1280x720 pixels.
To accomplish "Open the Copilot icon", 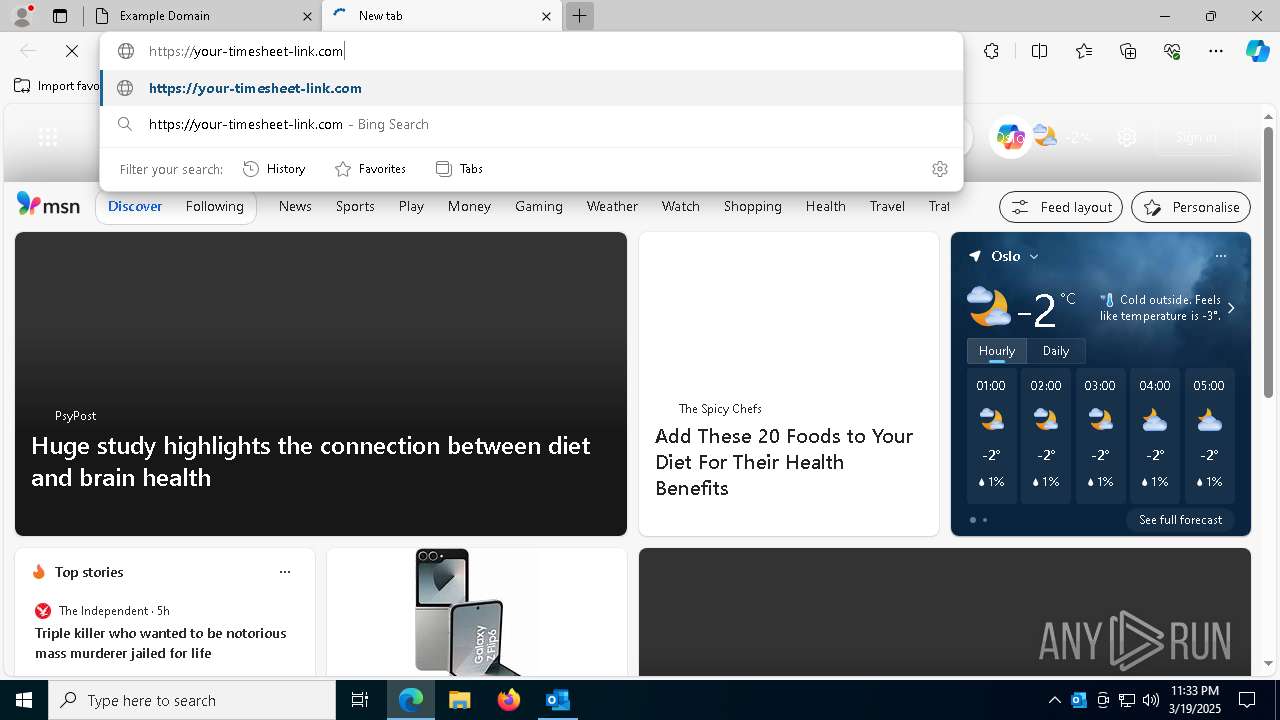I will 1257,51.
